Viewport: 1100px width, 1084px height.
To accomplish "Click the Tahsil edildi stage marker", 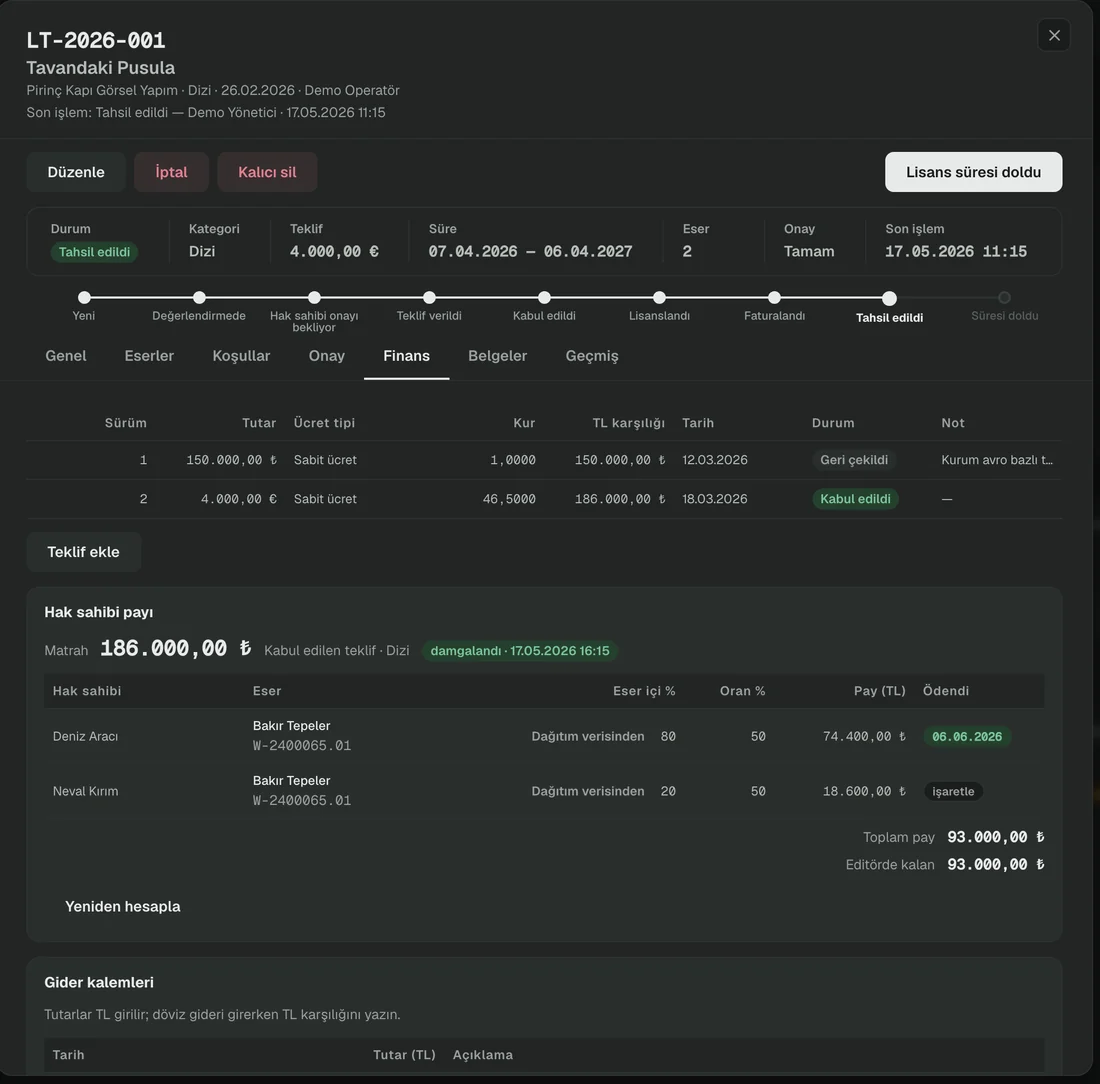I will (x=890, y=298).
